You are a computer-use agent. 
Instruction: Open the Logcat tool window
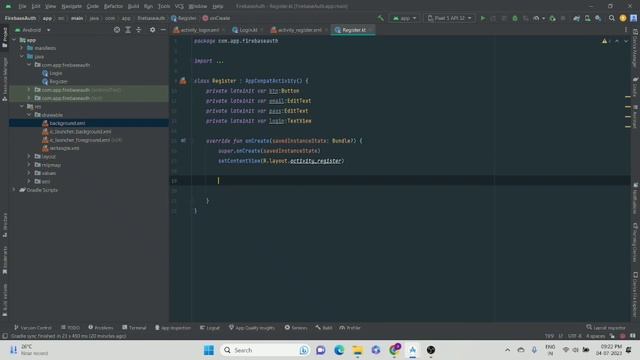point(210,328)
